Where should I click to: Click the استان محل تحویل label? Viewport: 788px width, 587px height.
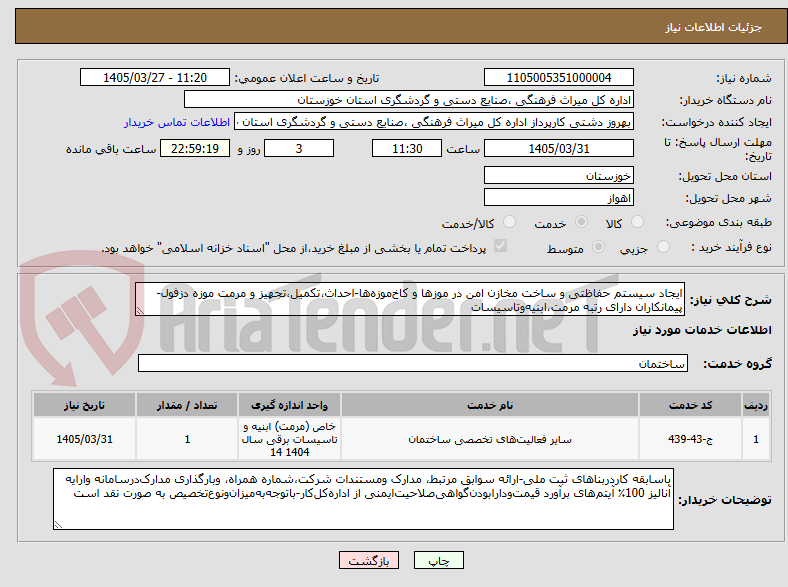(x=725, y=176)
